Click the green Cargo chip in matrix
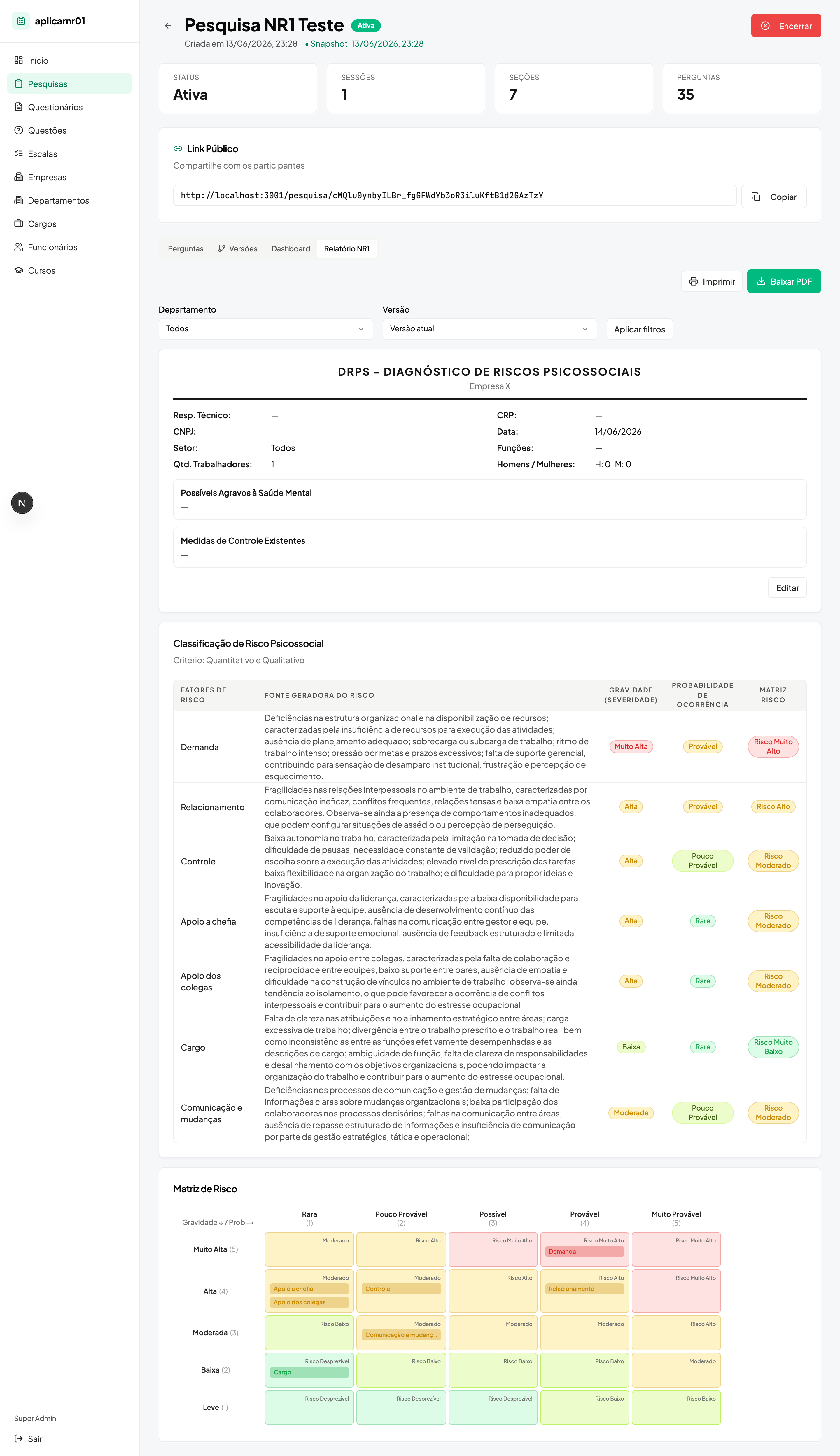 point(309,1372)
